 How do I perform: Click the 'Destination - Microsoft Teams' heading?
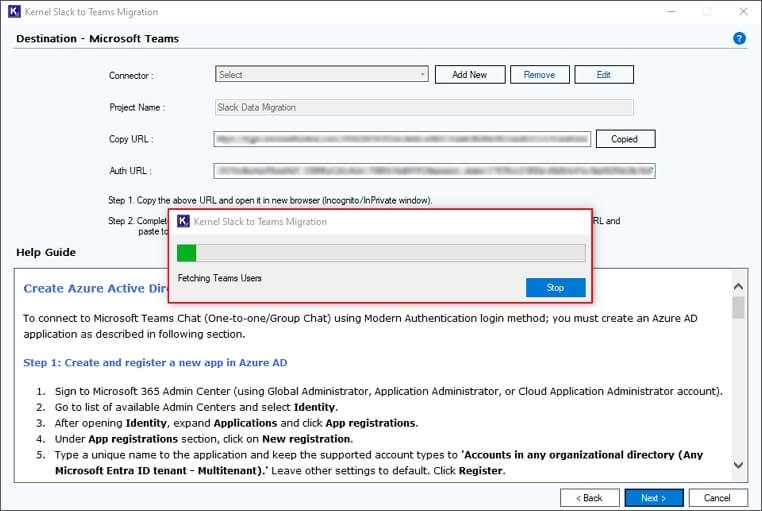coord(97,39)
